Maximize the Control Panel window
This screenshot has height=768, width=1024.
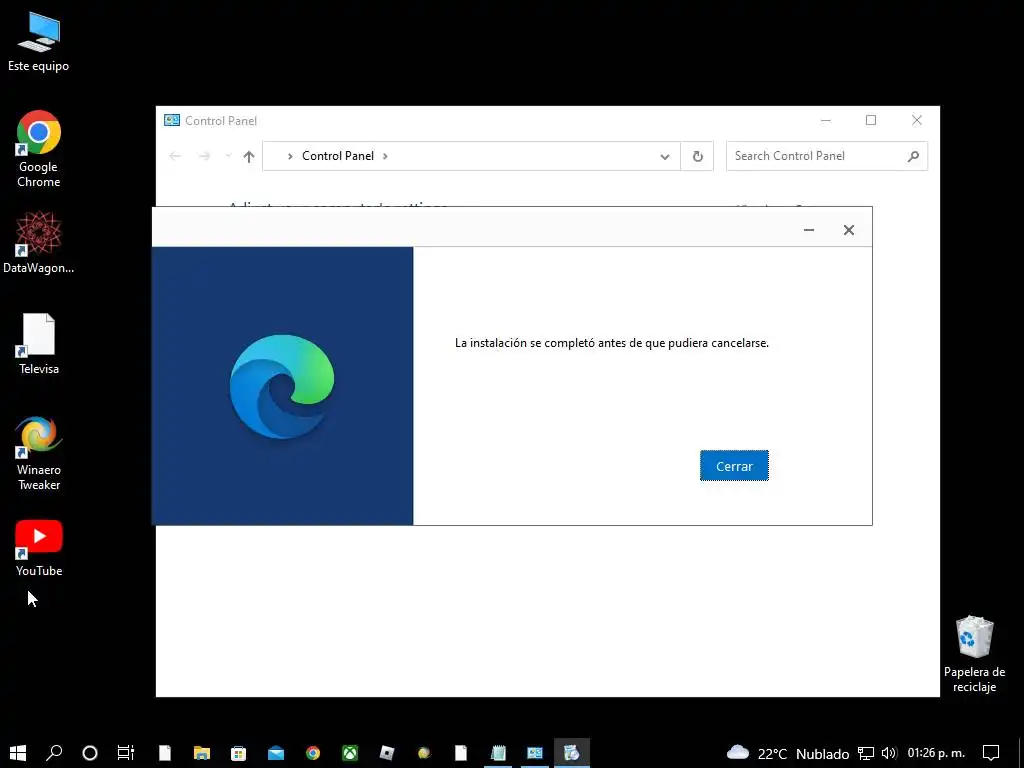point(871,120)
